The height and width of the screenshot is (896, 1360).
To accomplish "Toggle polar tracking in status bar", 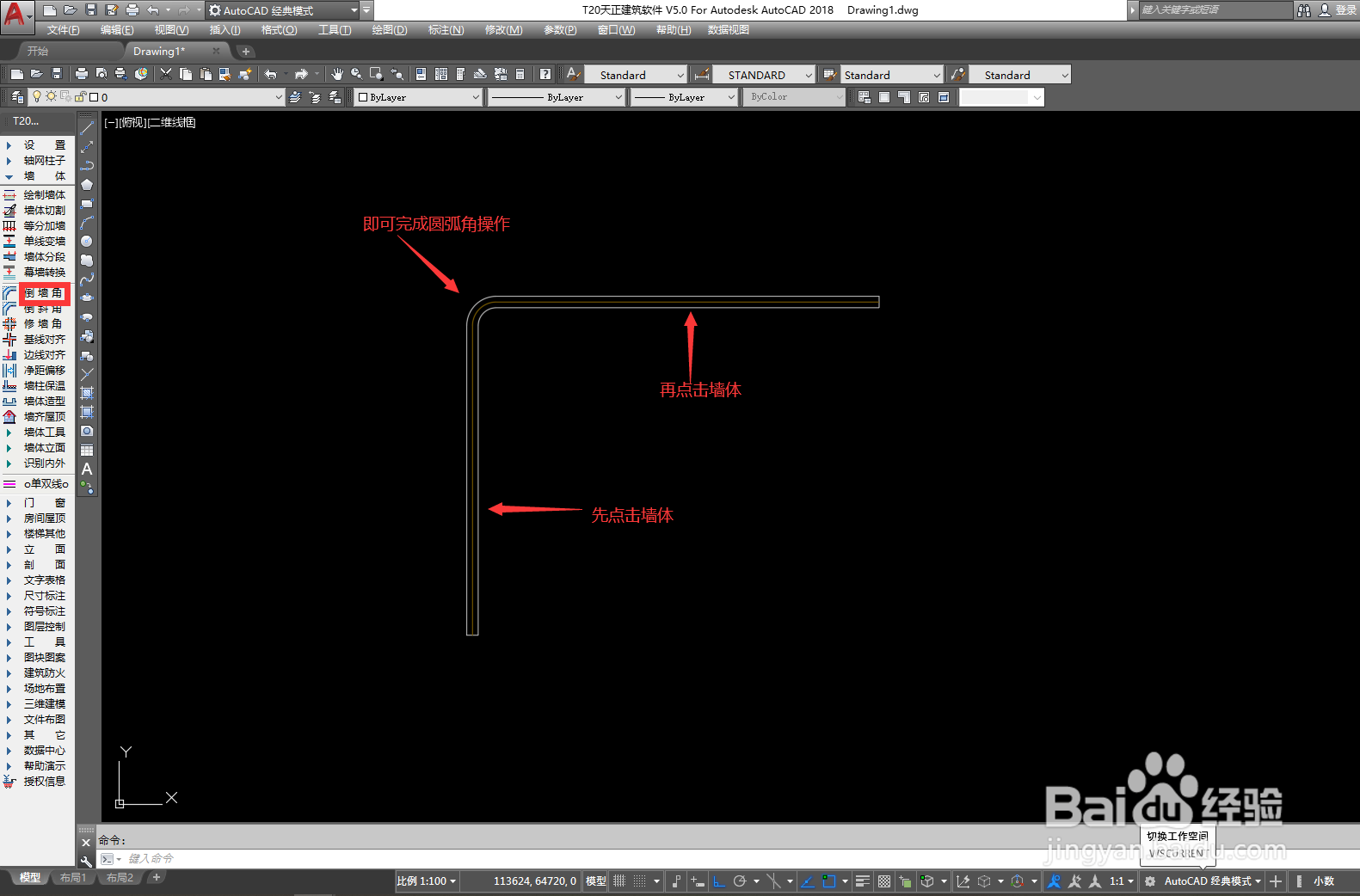I will [x=740, y=881].
